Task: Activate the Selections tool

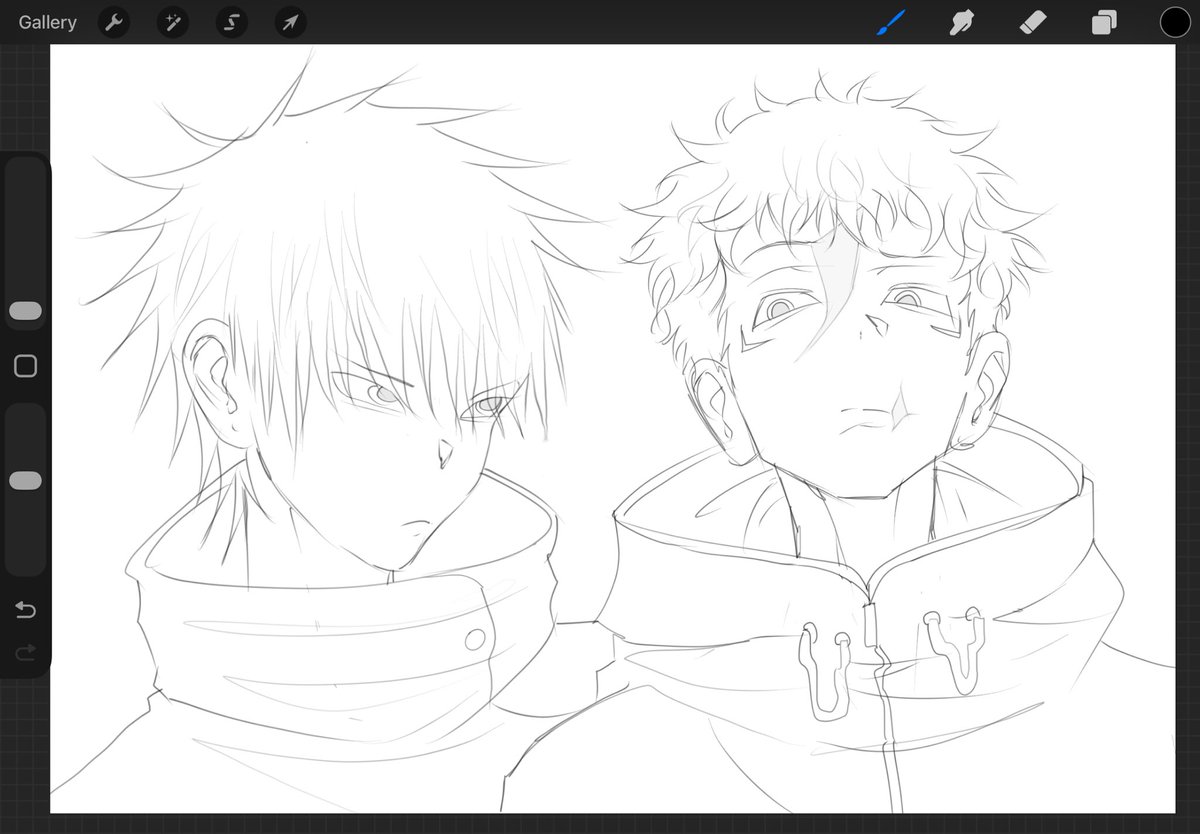Action: 231,22
